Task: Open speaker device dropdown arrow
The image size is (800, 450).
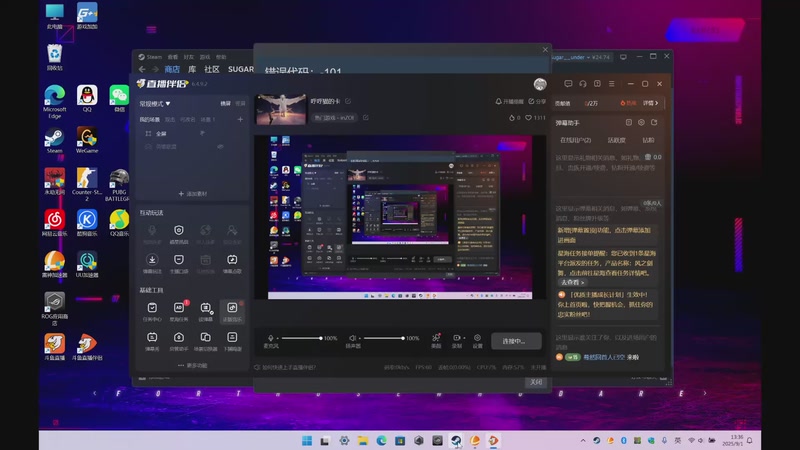Action: 359,338
